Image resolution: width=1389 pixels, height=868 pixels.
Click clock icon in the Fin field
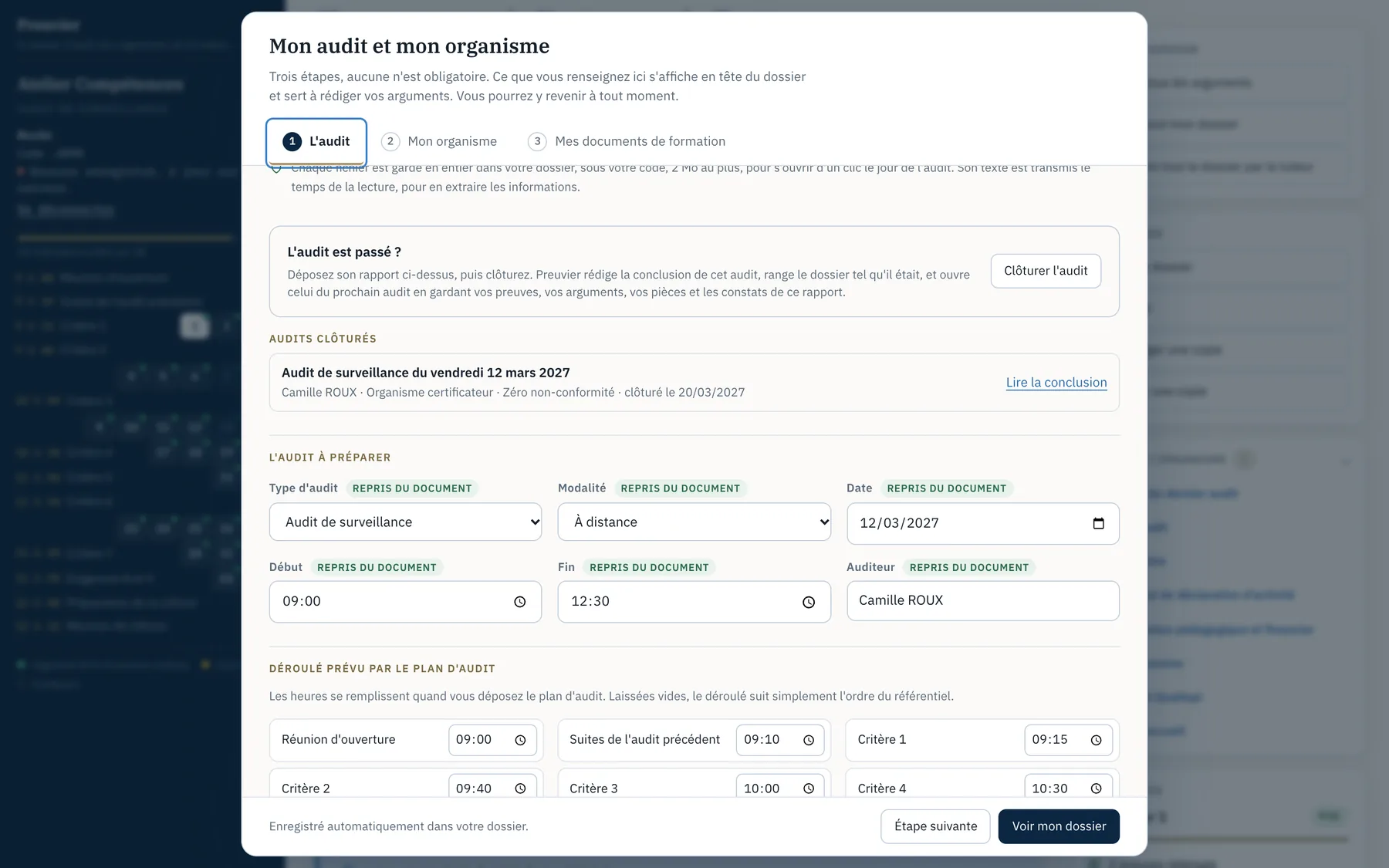pyautogui.click(x=808, y=602)
